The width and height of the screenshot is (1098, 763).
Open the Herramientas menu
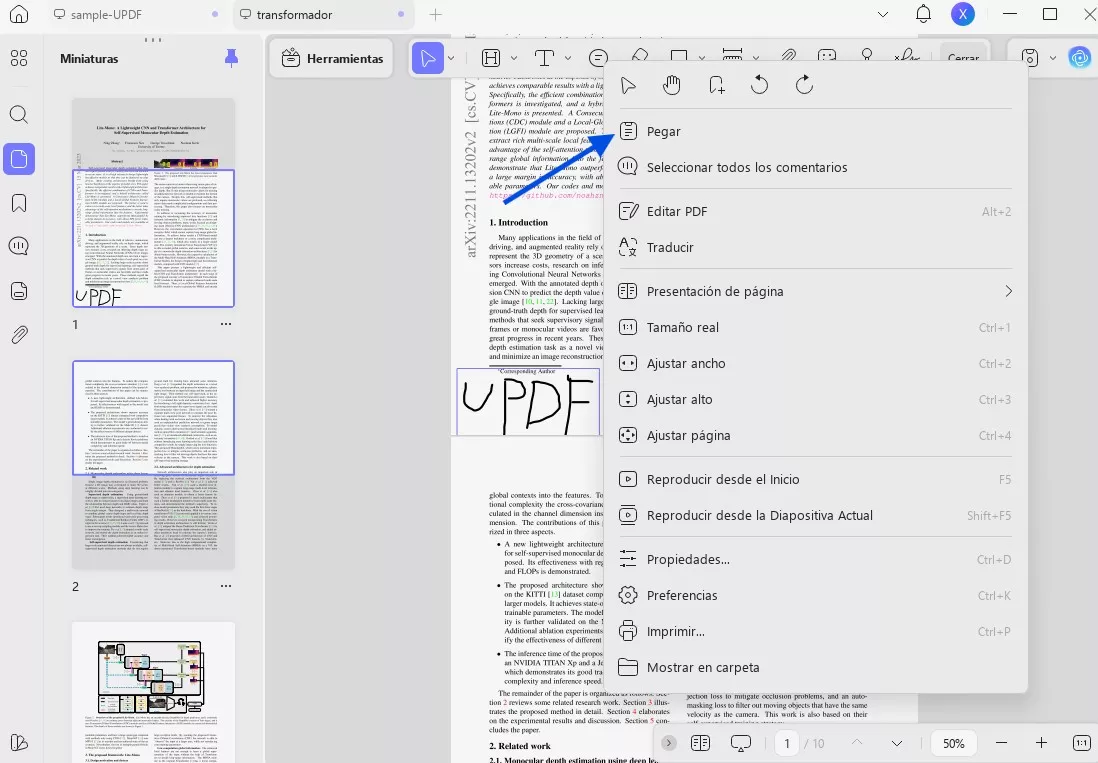333,59
